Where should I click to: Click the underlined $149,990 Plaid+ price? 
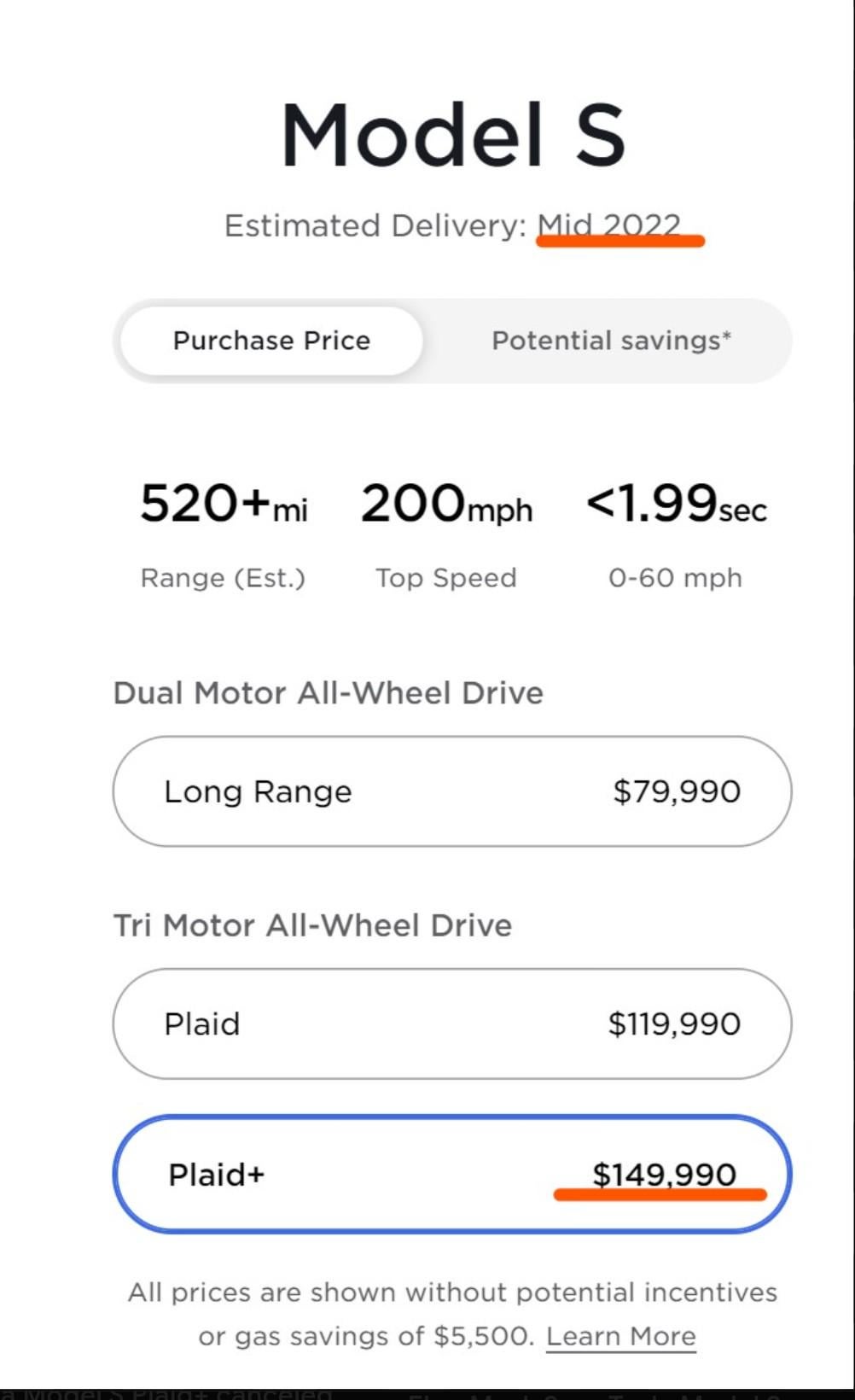coord(664,1175)
